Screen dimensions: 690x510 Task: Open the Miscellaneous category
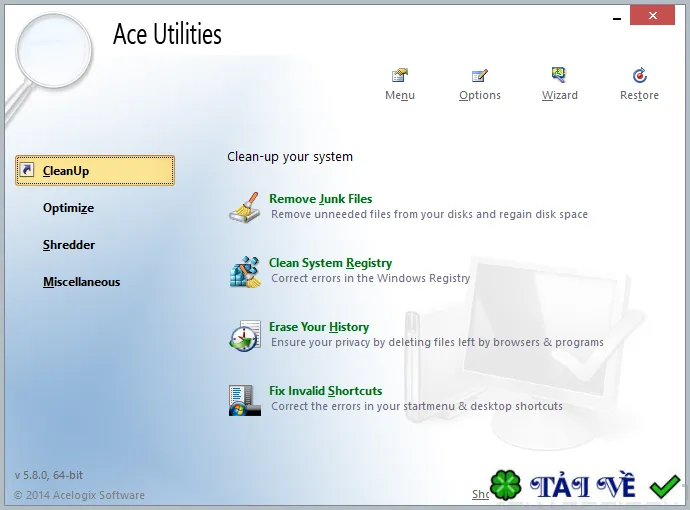tap(81, 282)
